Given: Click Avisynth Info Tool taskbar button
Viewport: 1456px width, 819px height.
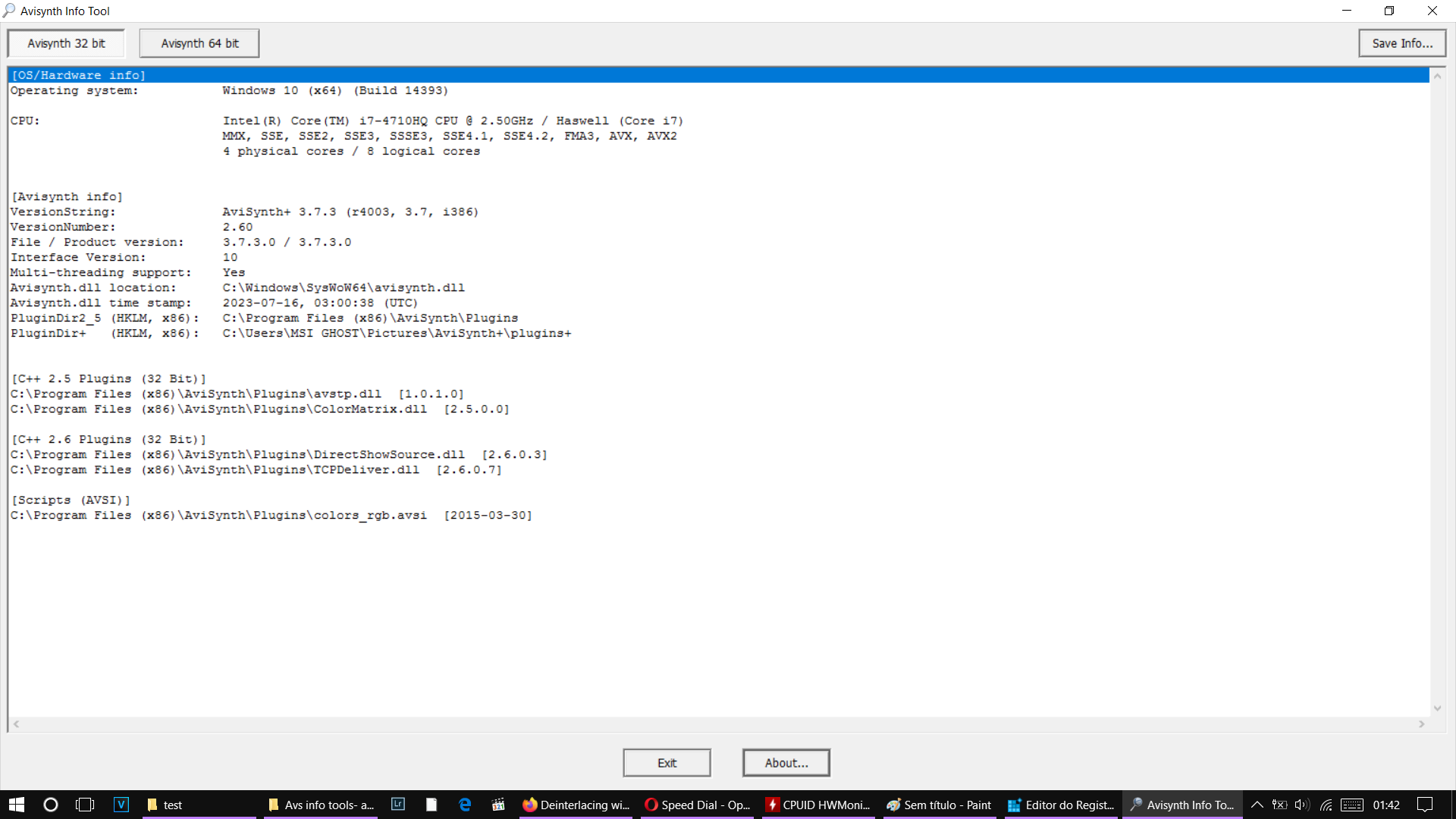Looking at the screenshot, I should [1182, 805].
